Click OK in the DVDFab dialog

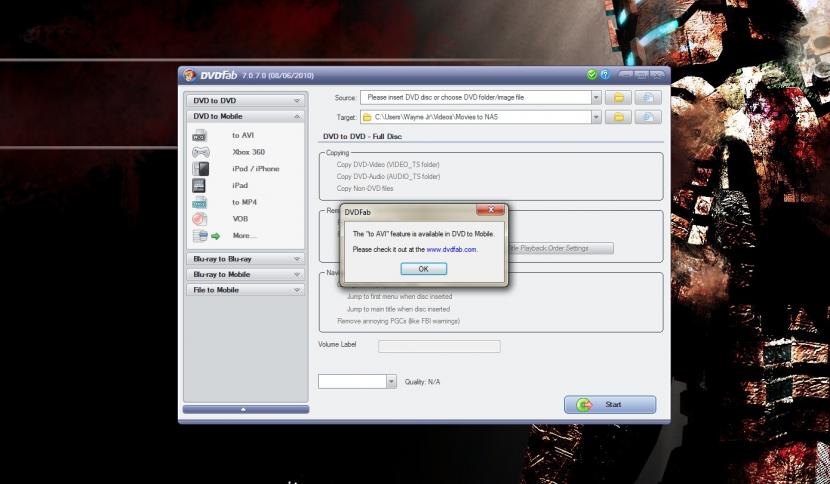(423, 269)
